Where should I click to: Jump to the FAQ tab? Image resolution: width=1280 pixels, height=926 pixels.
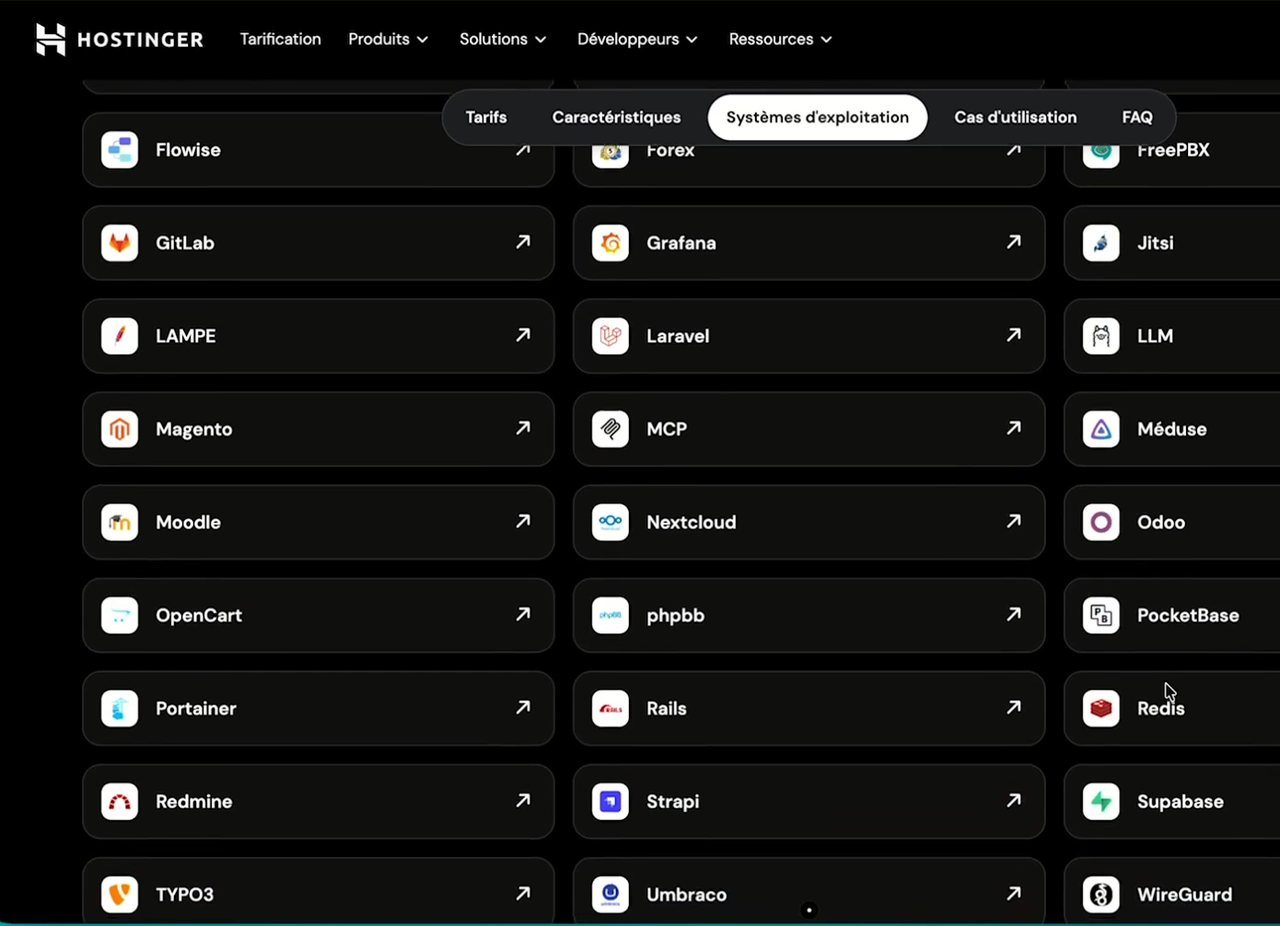coord(1137,117)
